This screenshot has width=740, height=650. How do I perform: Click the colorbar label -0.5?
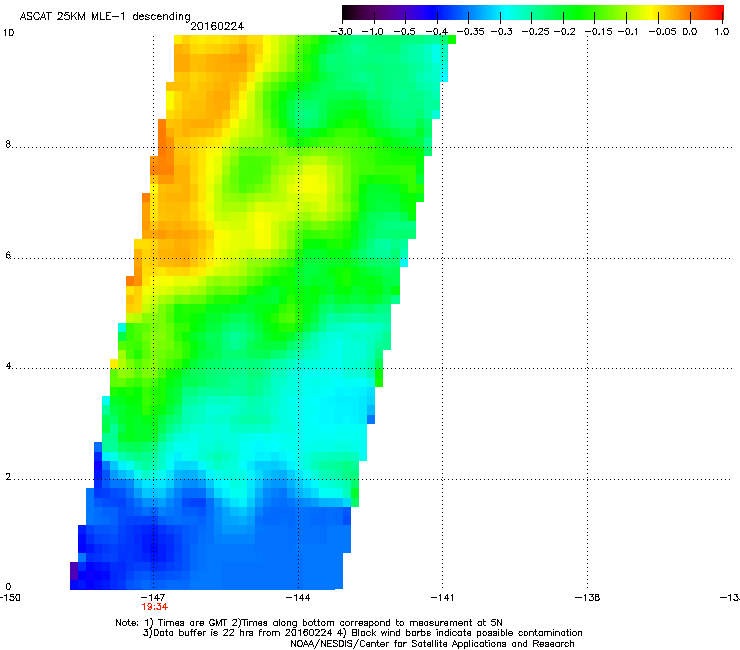[404, 32]
